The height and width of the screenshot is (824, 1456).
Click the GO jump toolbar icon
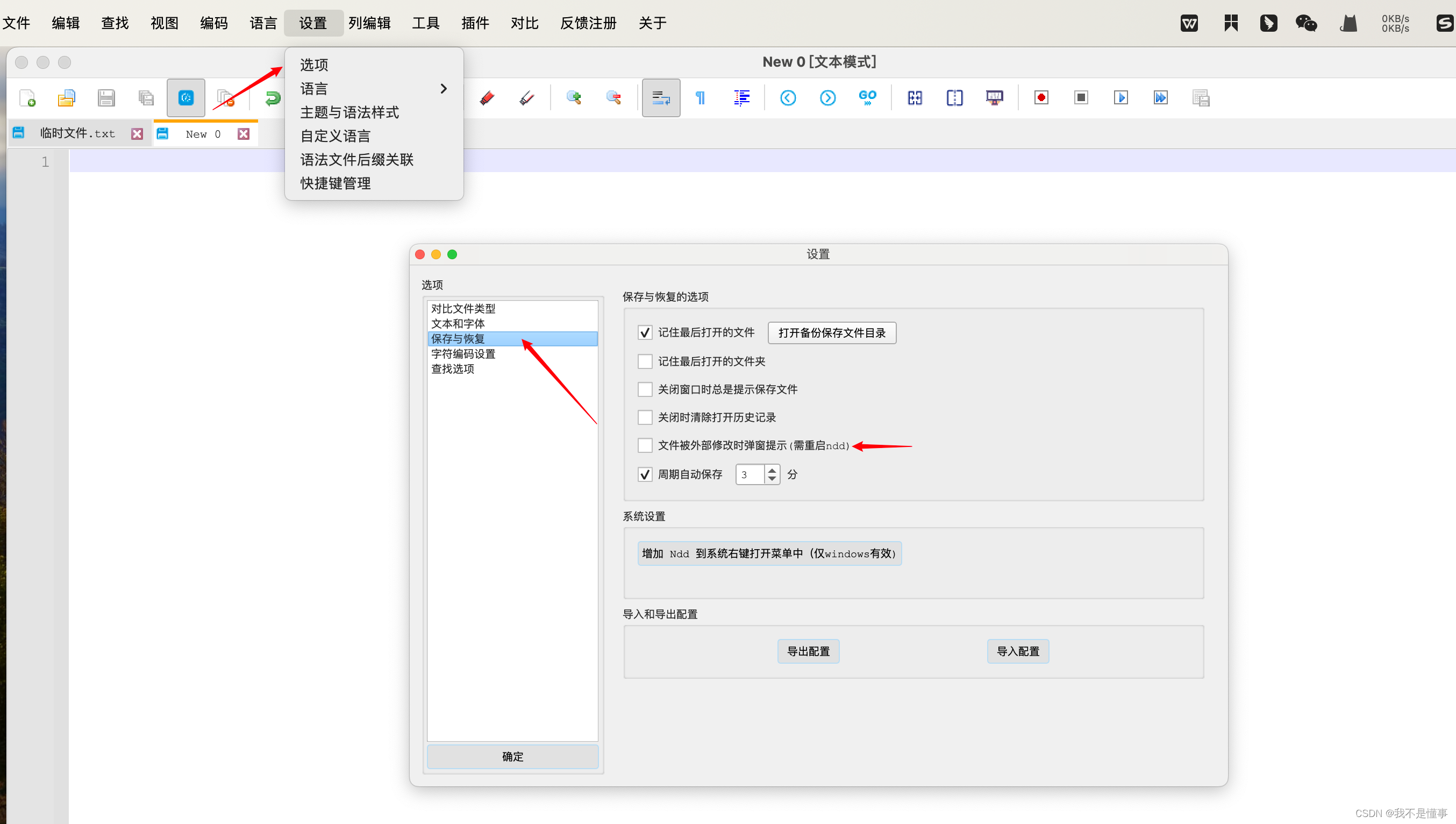coord(867,98)
